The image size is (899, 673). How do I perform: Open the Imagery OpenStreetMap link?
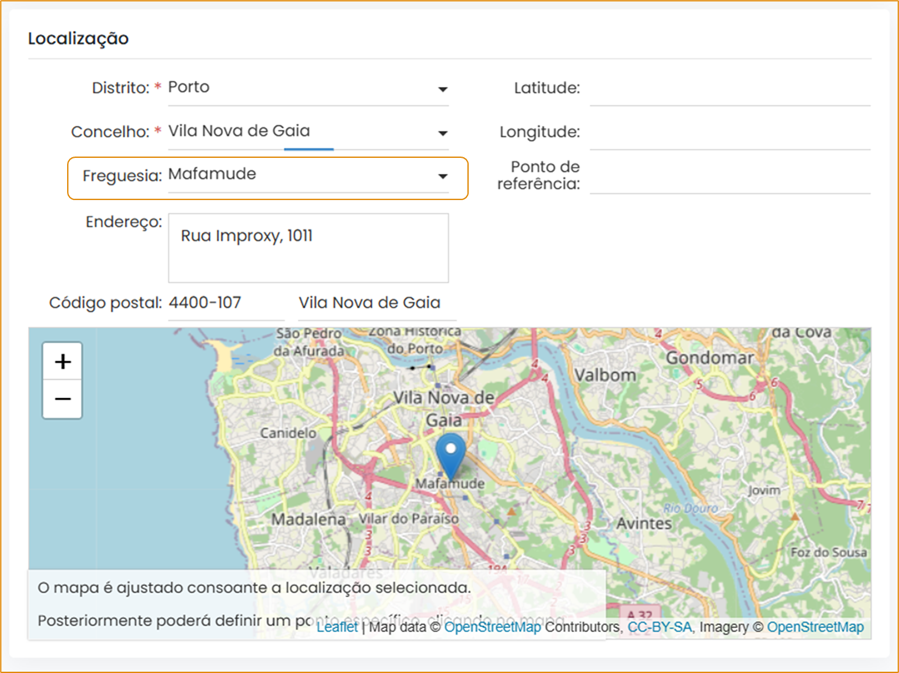coord(814,627)
